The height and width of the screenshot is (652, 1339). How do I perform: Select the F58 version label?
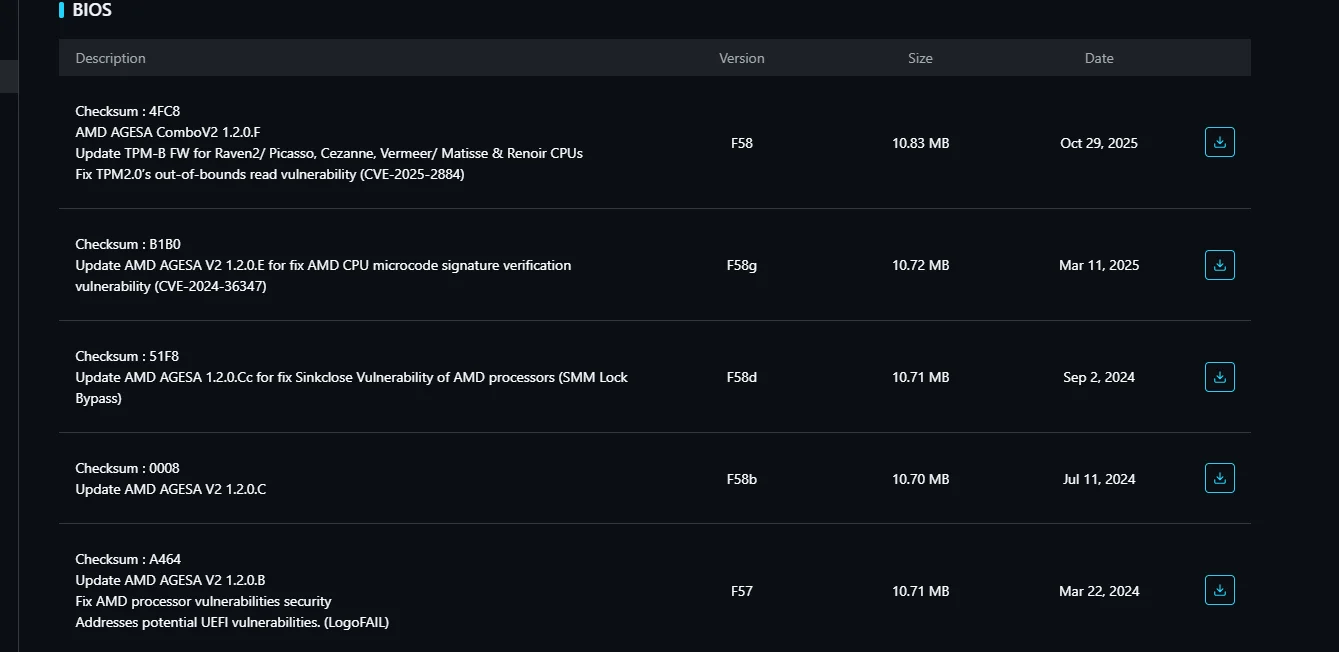[741, 143]
